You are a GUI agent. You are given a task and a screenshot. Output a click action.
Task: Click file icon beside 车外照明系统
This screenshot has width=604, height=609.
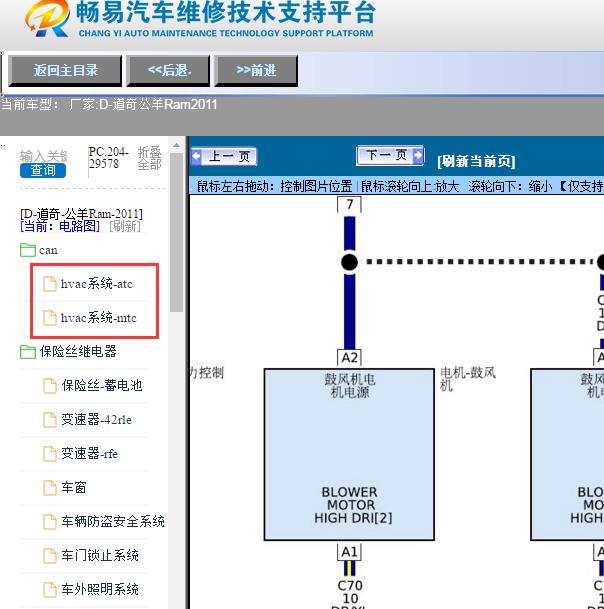click(49, 590)
